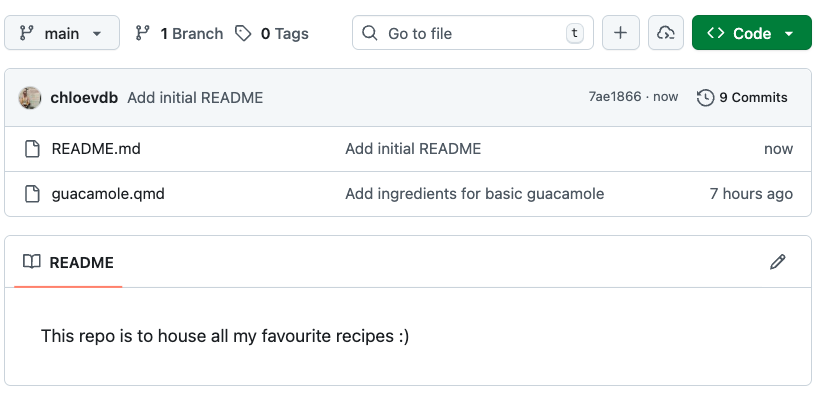
Task: Open commit hash 7ae1866
Action: coord(614,97)
